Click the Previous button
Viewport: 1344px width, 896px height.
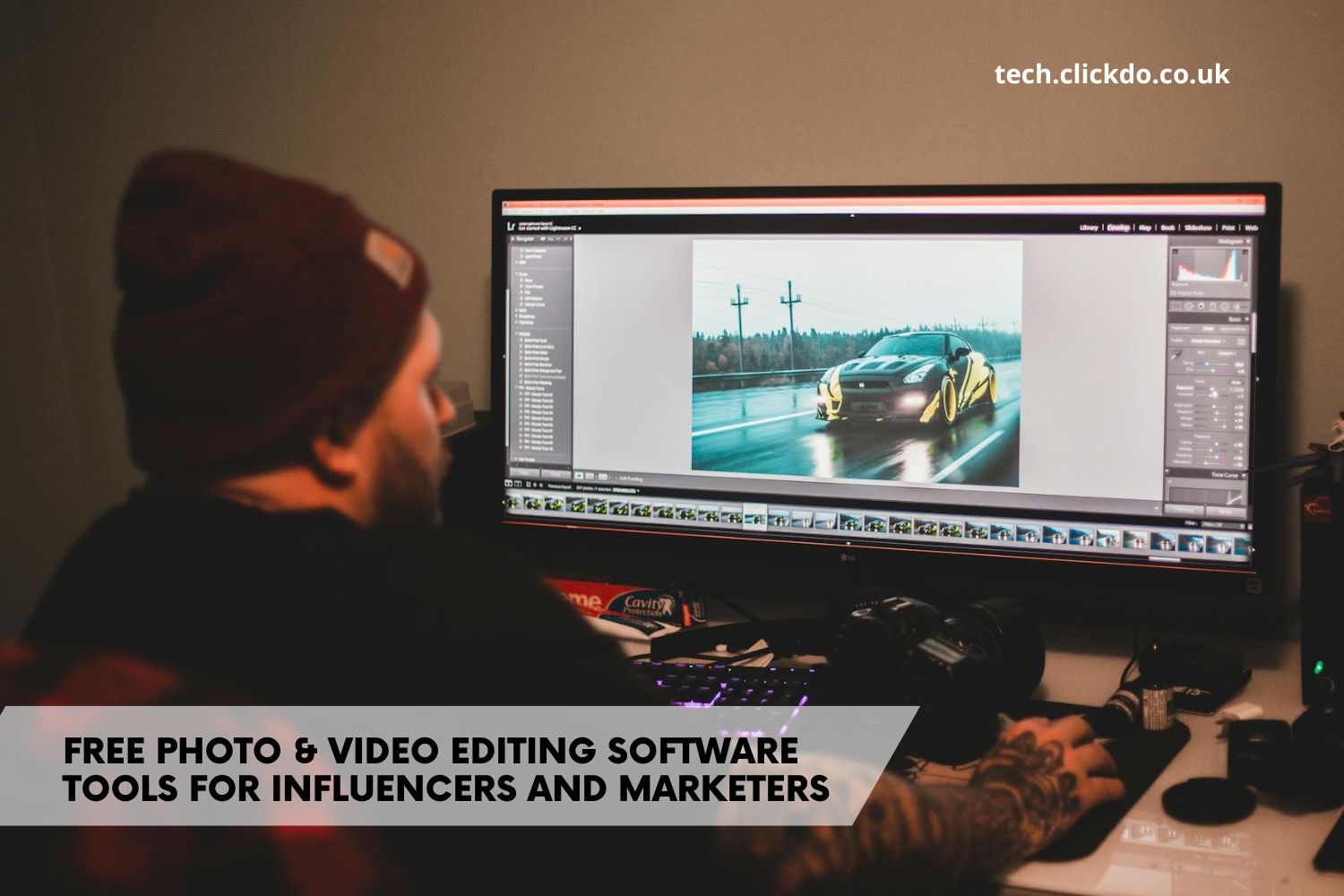click(x=1185, y=510)
